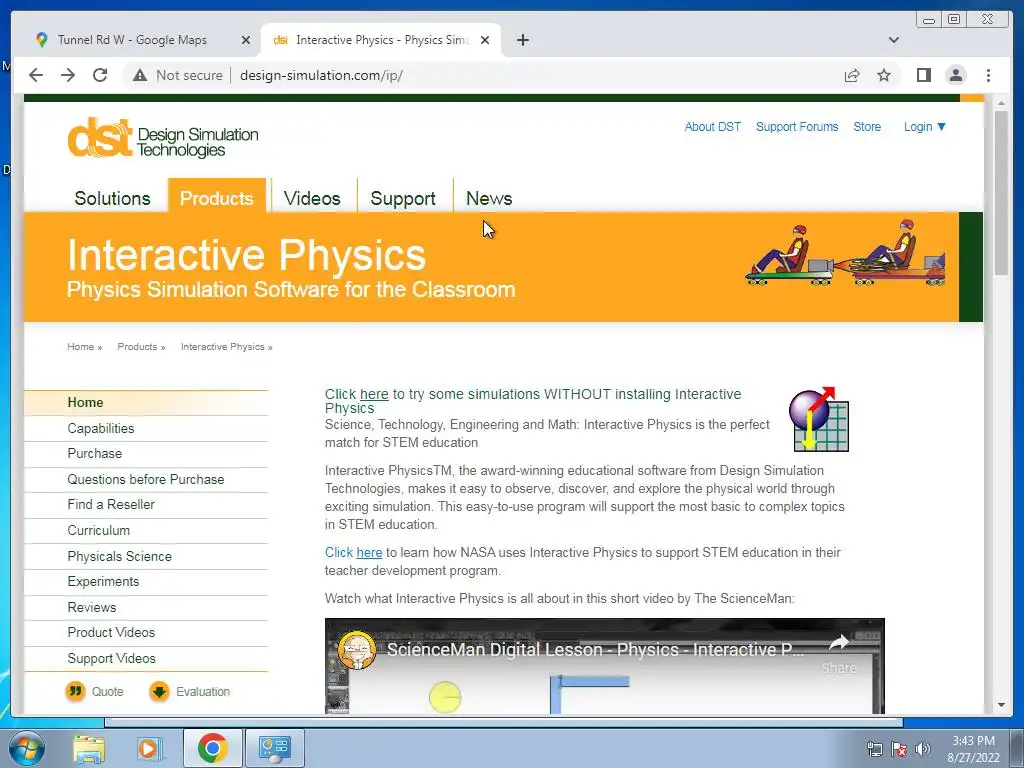Select Experiments in the sidebar menu
The height and width of the screenshot is (768, 1024).
(146, 581)
